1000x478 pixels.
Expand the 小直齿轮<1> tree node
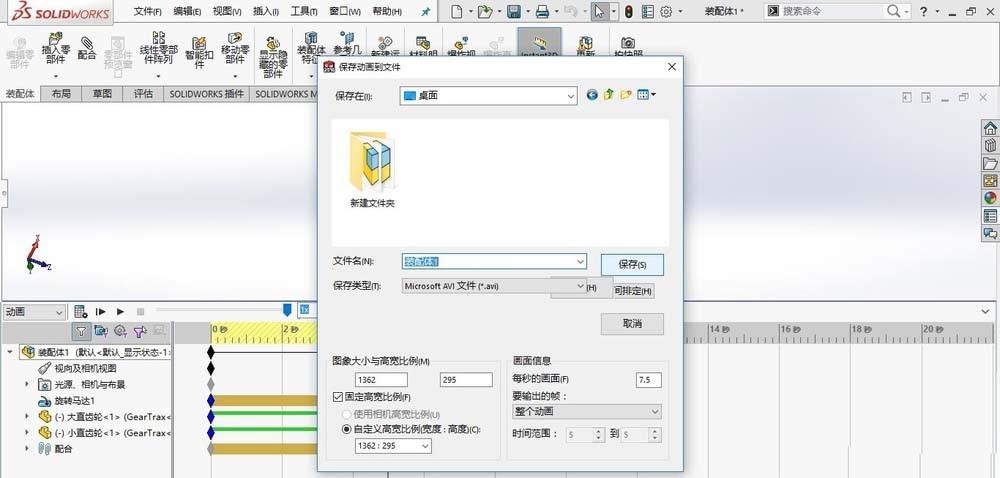point(27,433)
